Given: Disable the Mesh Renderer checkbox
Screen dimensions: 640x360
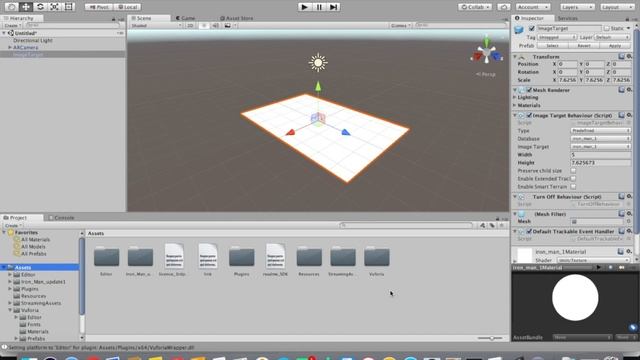Looking at the screenshot, I should tap(529, 90).
